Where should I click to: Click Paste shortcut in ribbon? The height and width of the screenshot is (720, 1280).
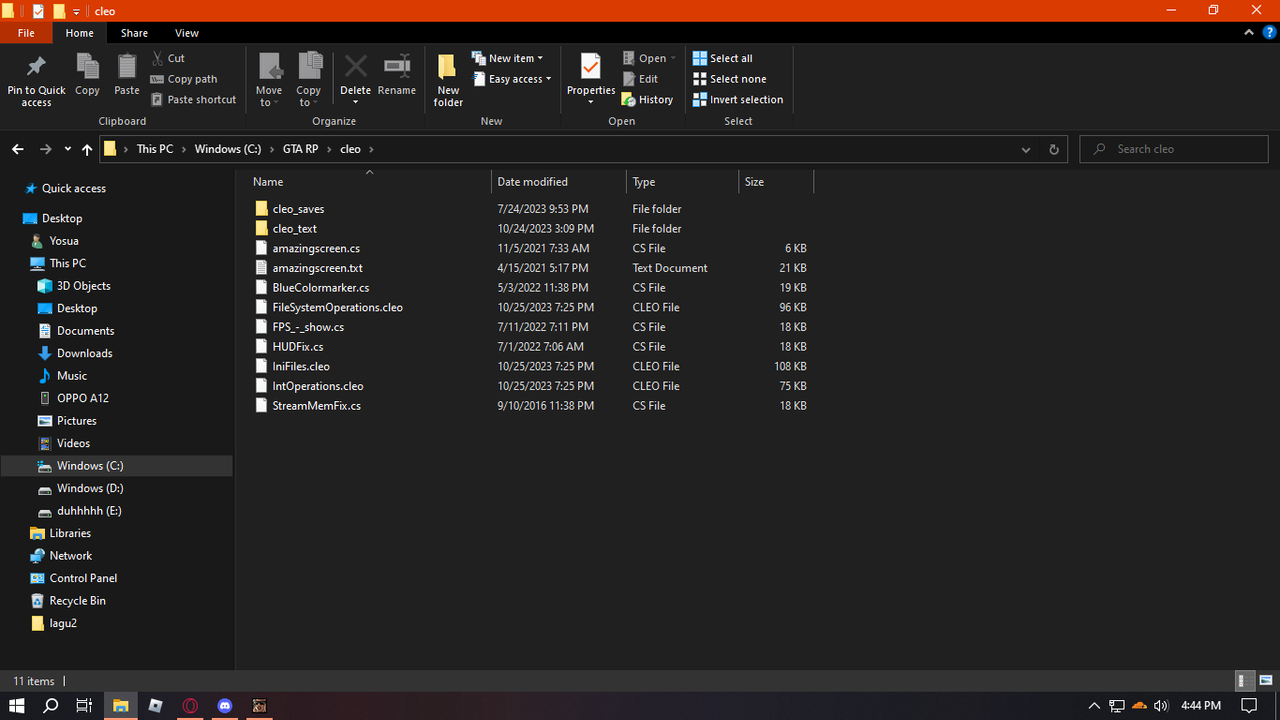[x=194, y=100]
